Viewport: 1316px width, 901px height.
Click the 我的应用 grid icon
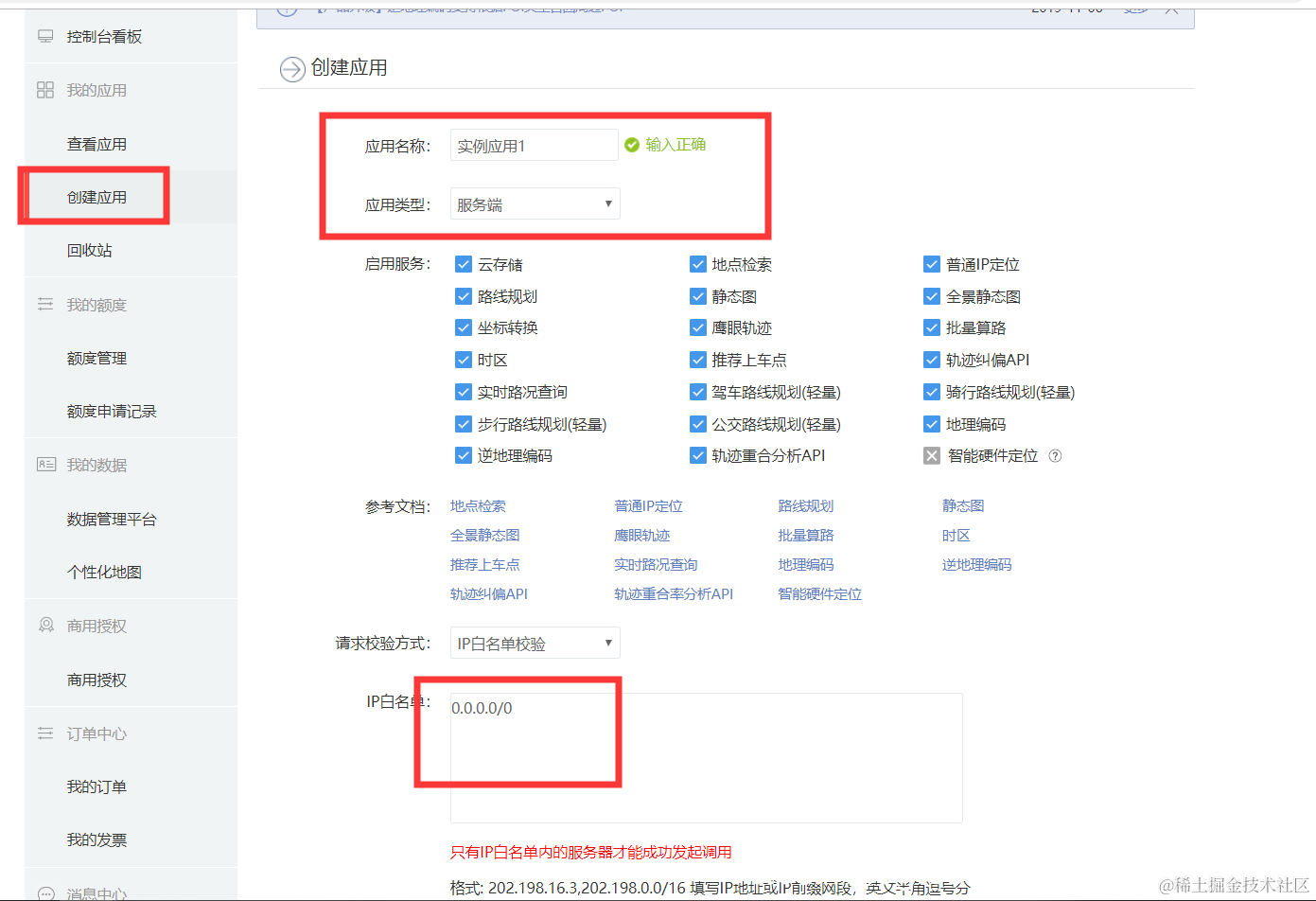[x=44, y=89]
